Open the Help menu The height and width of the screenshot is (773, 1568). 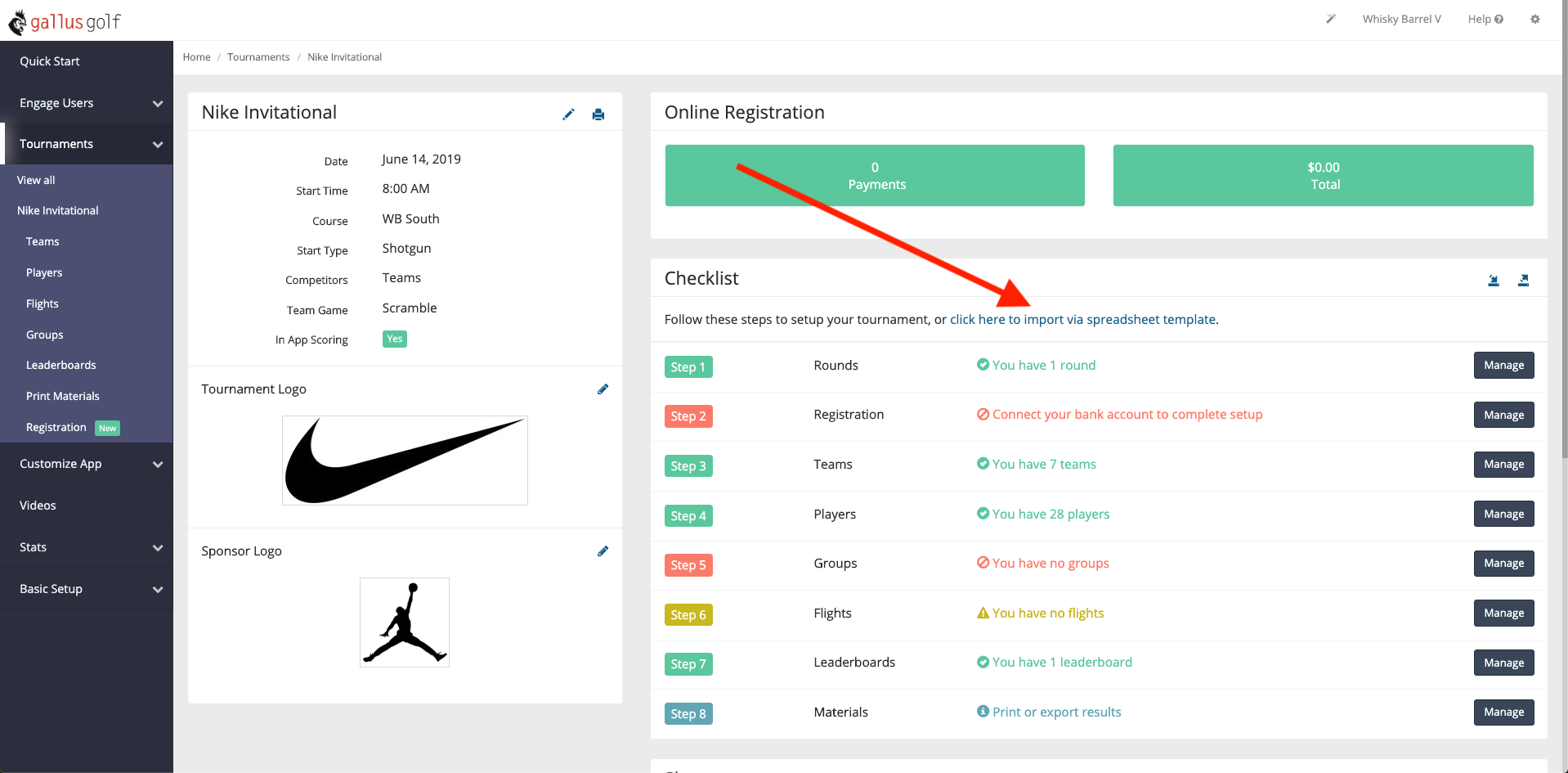[1484, 19]
